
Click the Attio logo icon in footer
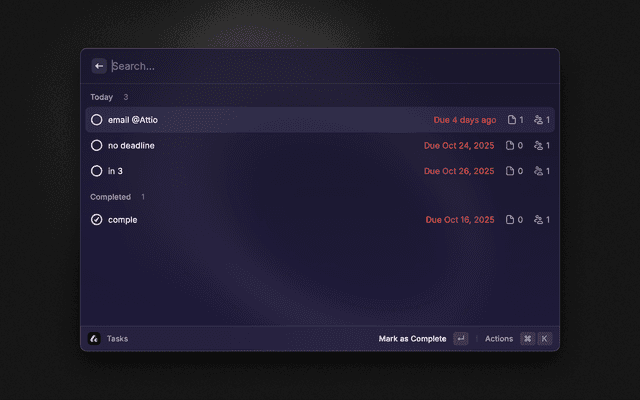coord(94,338)
